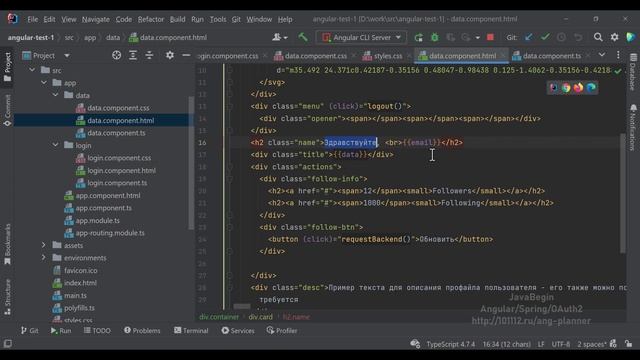Click Git update project arrow
The height and width of the screenshot is (360, 640).
(529, 37)
